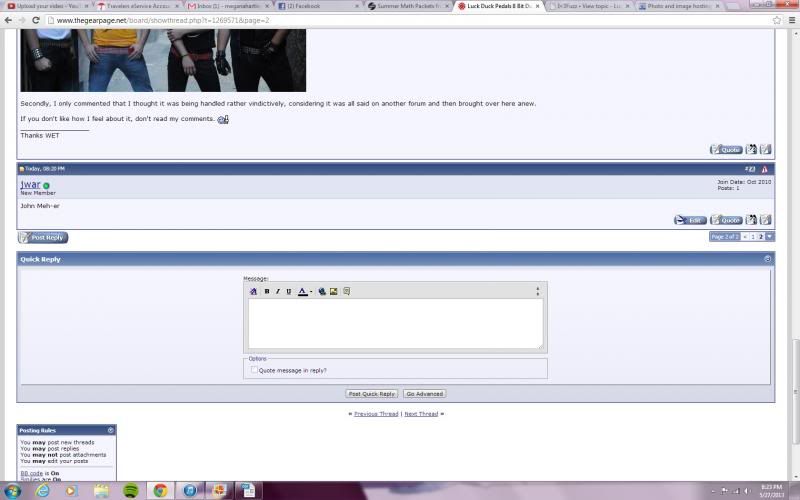The image size is (800, 500).
Task: Click inside the Message text area
Action: [x=395, y=323]
